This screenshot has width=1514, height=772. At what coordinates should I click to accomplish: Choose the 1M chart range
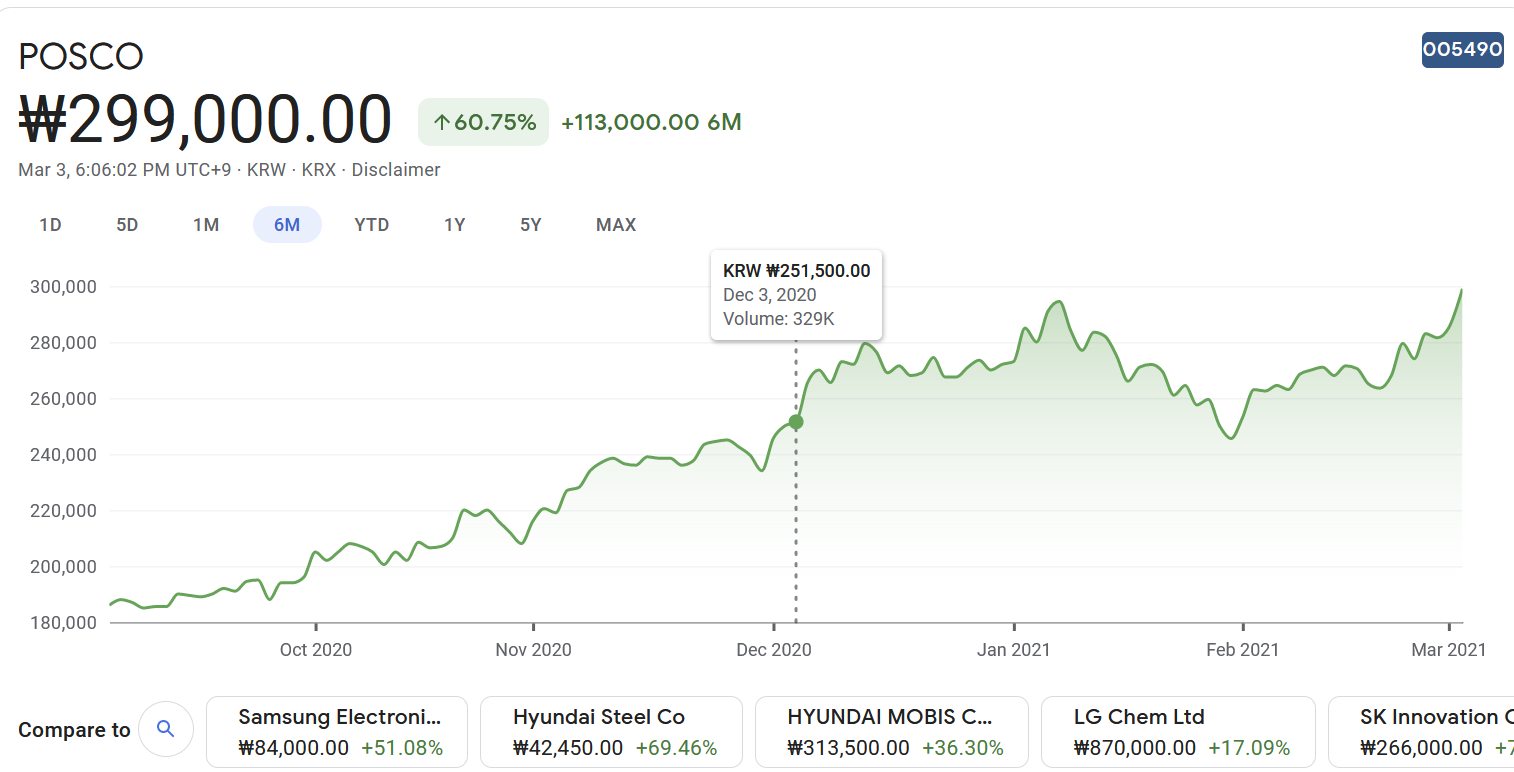pos(206,225)
